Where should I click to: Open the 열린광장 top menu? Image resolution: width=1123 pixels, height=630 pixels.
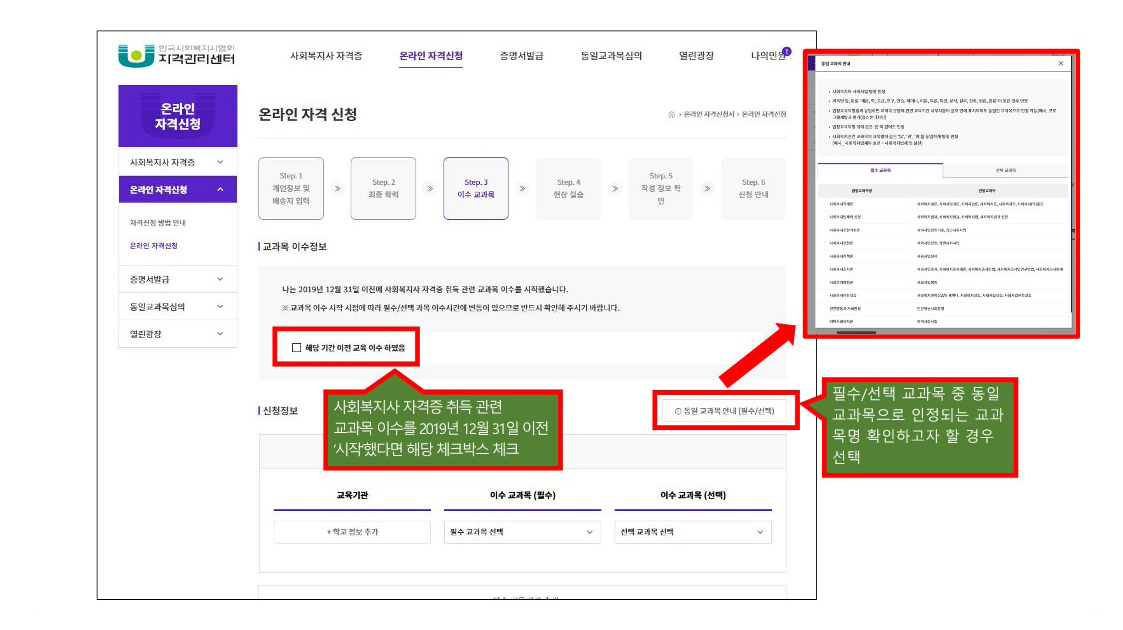(696, 56)
